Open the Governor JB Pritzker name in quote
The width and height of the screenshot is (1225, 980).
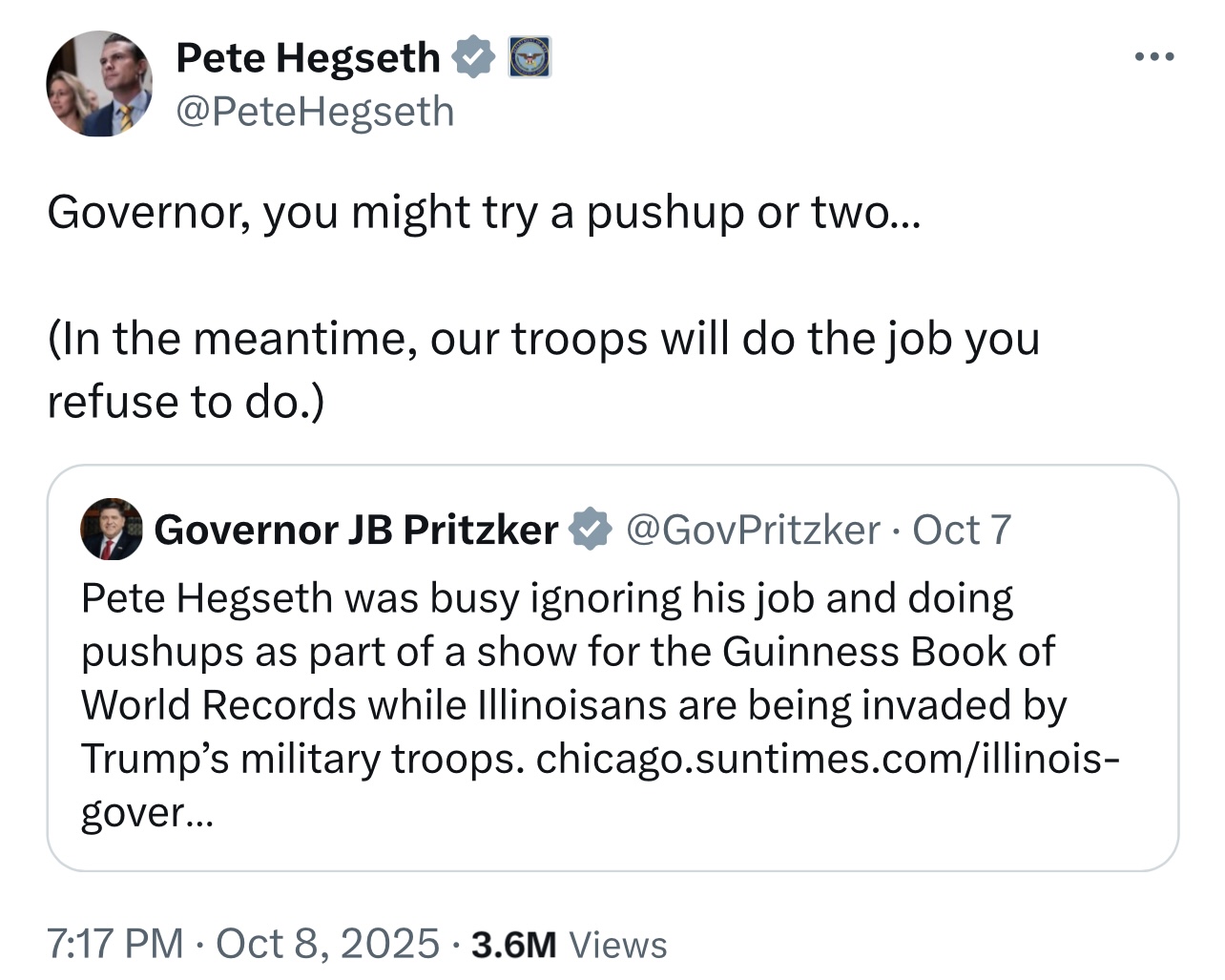[356, 530]
